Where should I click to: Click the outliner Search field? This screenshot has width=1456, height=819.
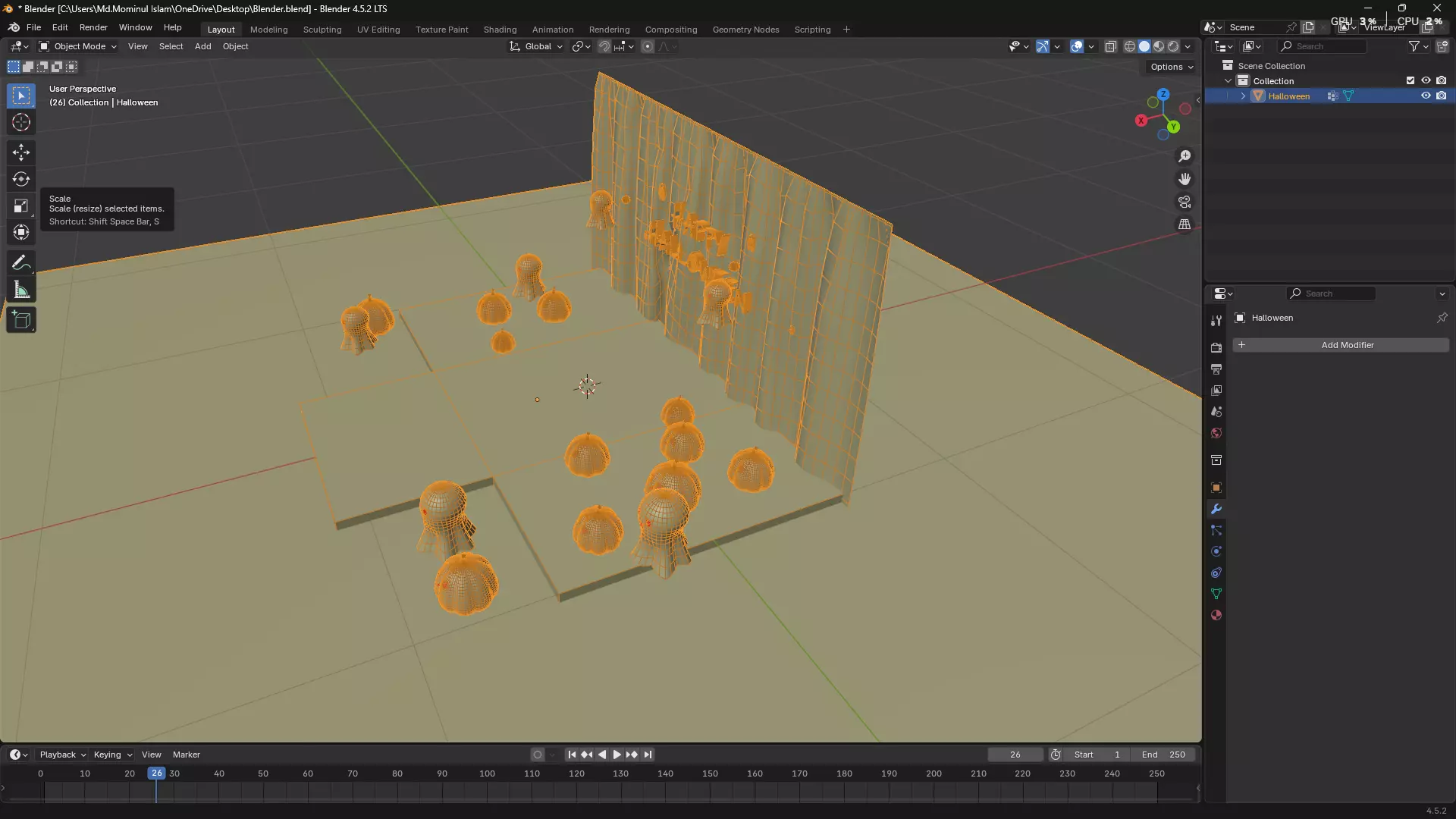[x=1323, y=46]
